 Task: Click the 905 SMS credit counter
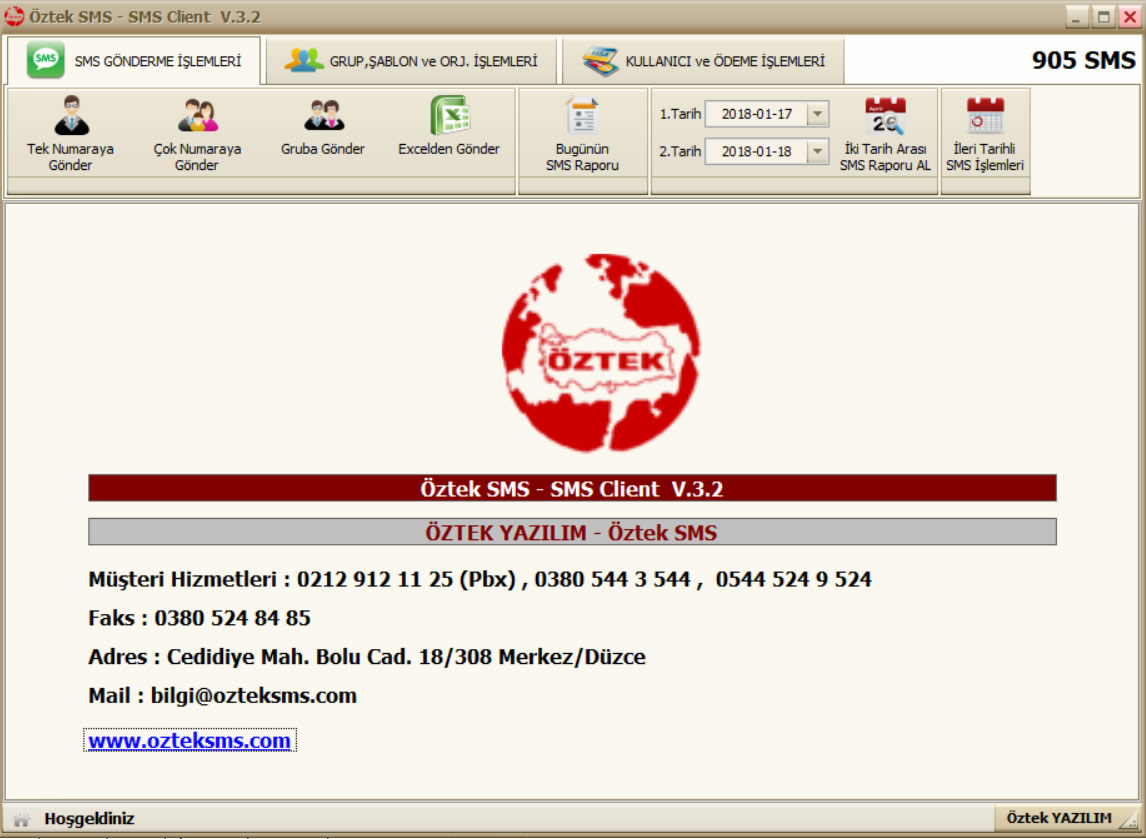[1083, 60]
